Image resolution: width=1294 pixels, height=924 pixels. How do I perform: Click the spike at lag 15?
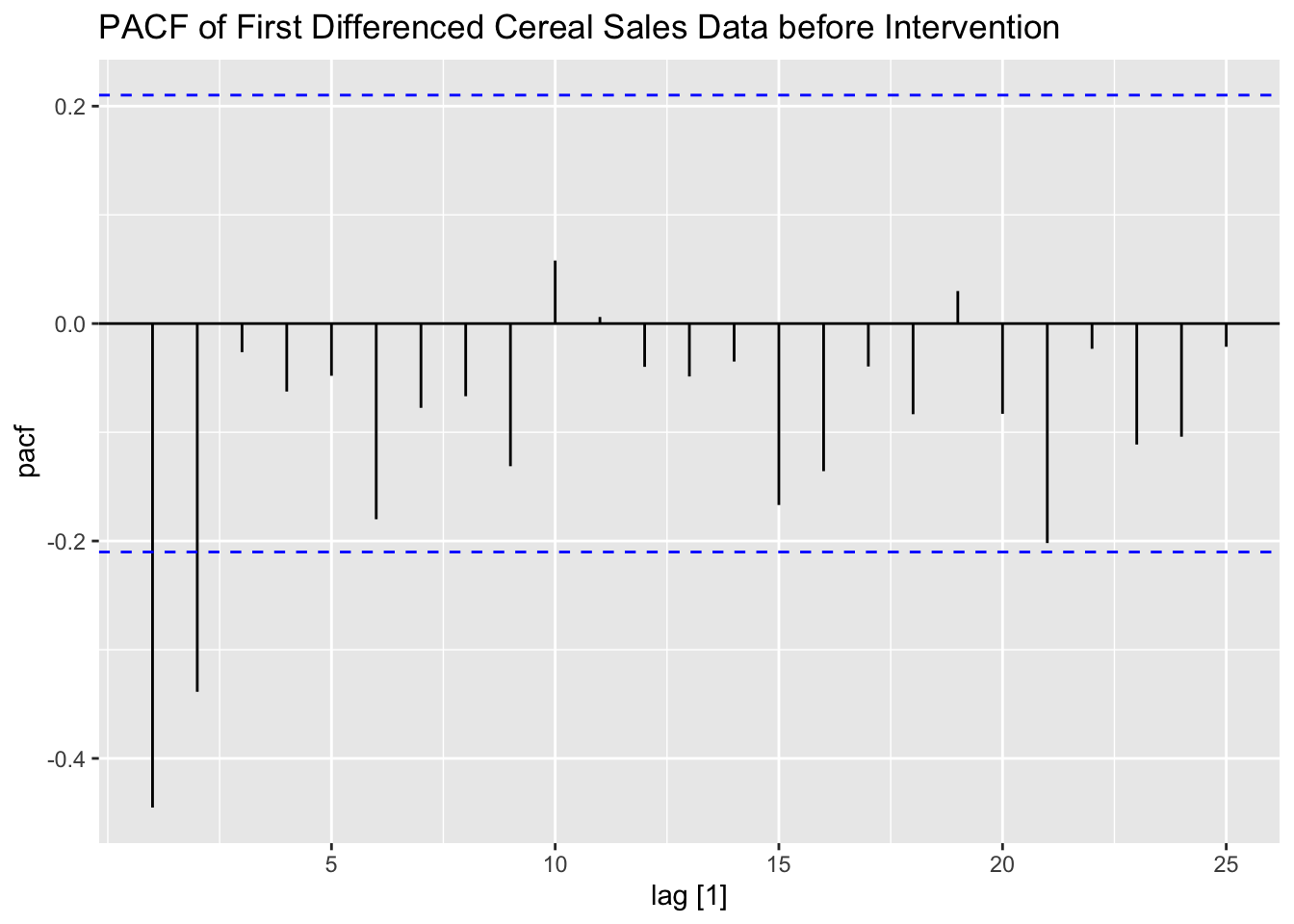[x=779, y=414]
